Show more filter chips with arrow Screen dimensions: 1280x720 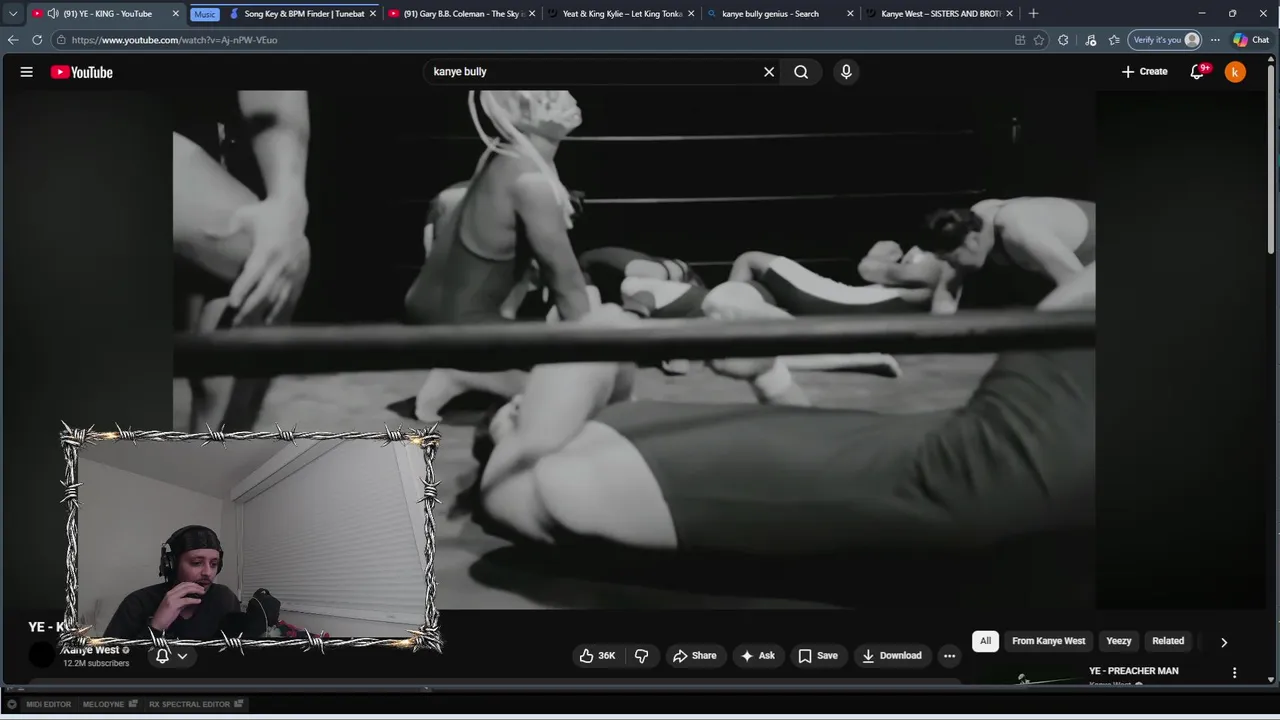(1224, 642)
